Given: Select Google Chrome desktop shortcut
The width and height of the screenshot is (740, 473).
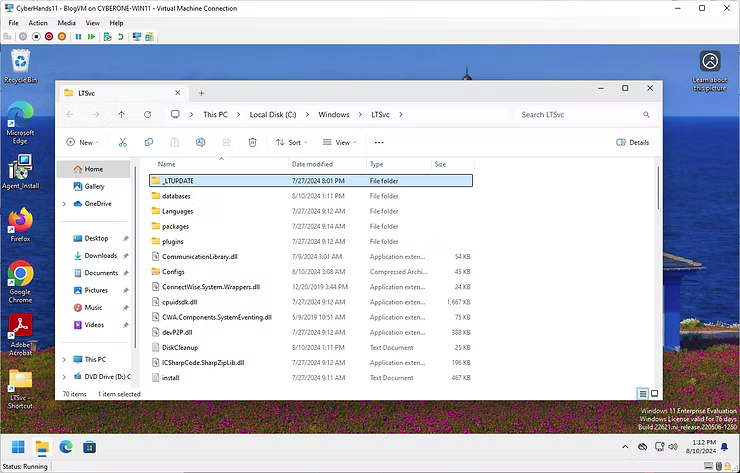Looking at the screenshot, I should click(20, 282).
